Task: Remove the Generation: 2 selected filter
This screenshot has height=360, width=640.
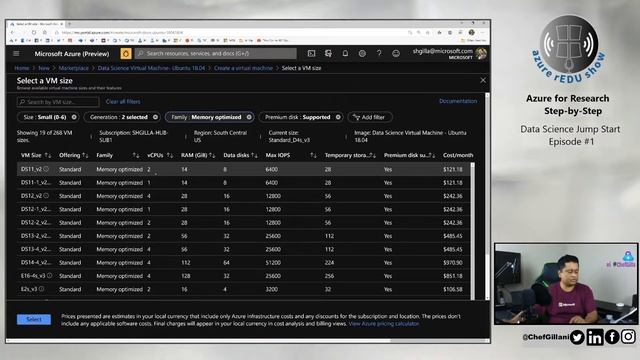Action: [155, 117]
